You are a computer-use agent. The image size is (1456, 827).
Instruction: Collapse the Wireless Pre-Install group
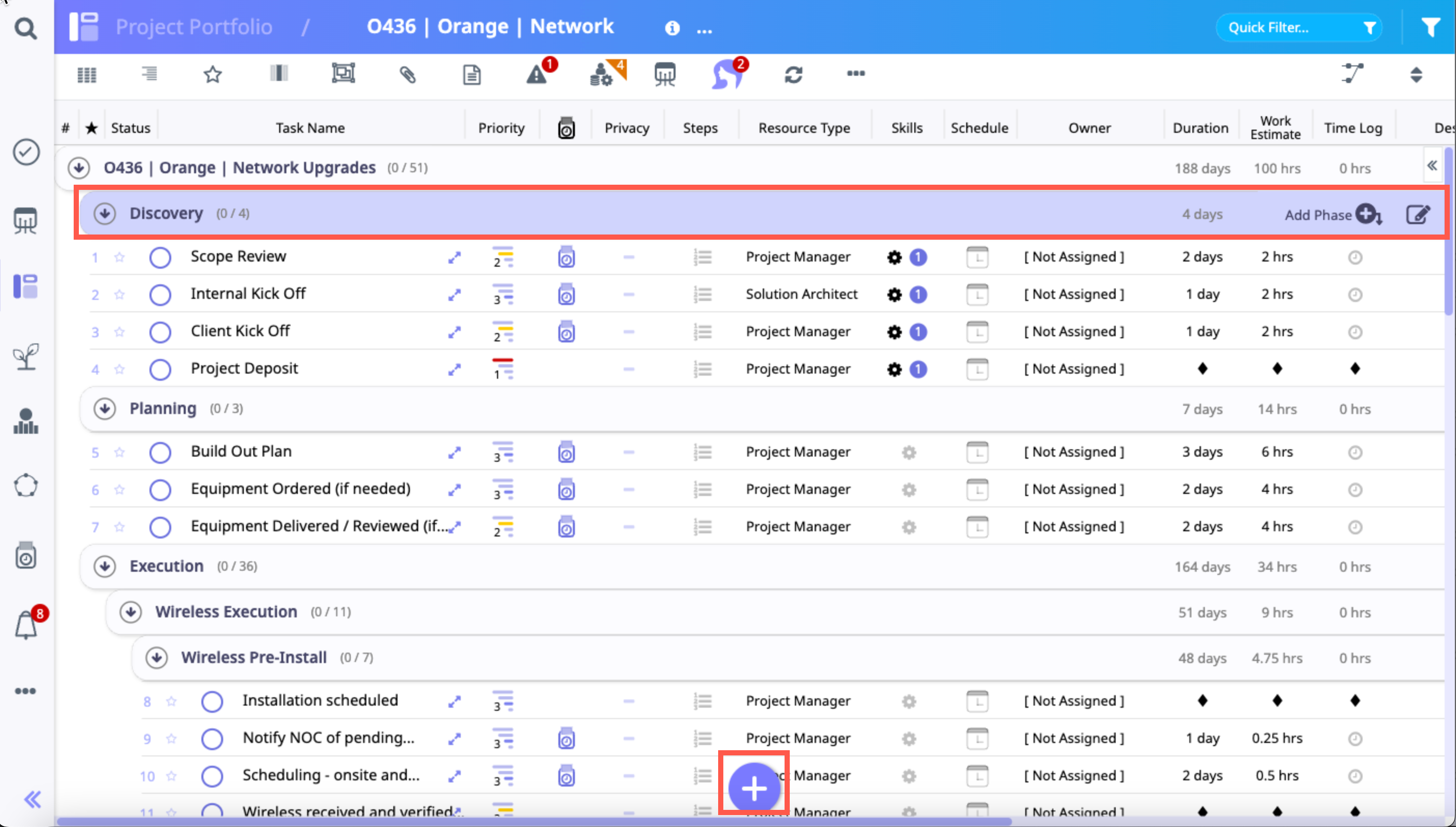tap(156, 658)
